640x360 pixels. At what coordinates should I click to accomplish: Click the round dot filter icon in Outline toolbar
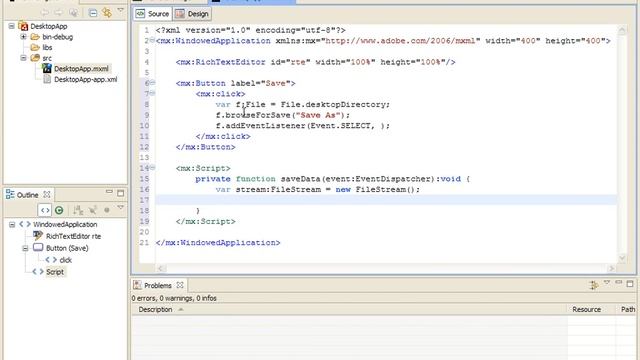point(107,210)
